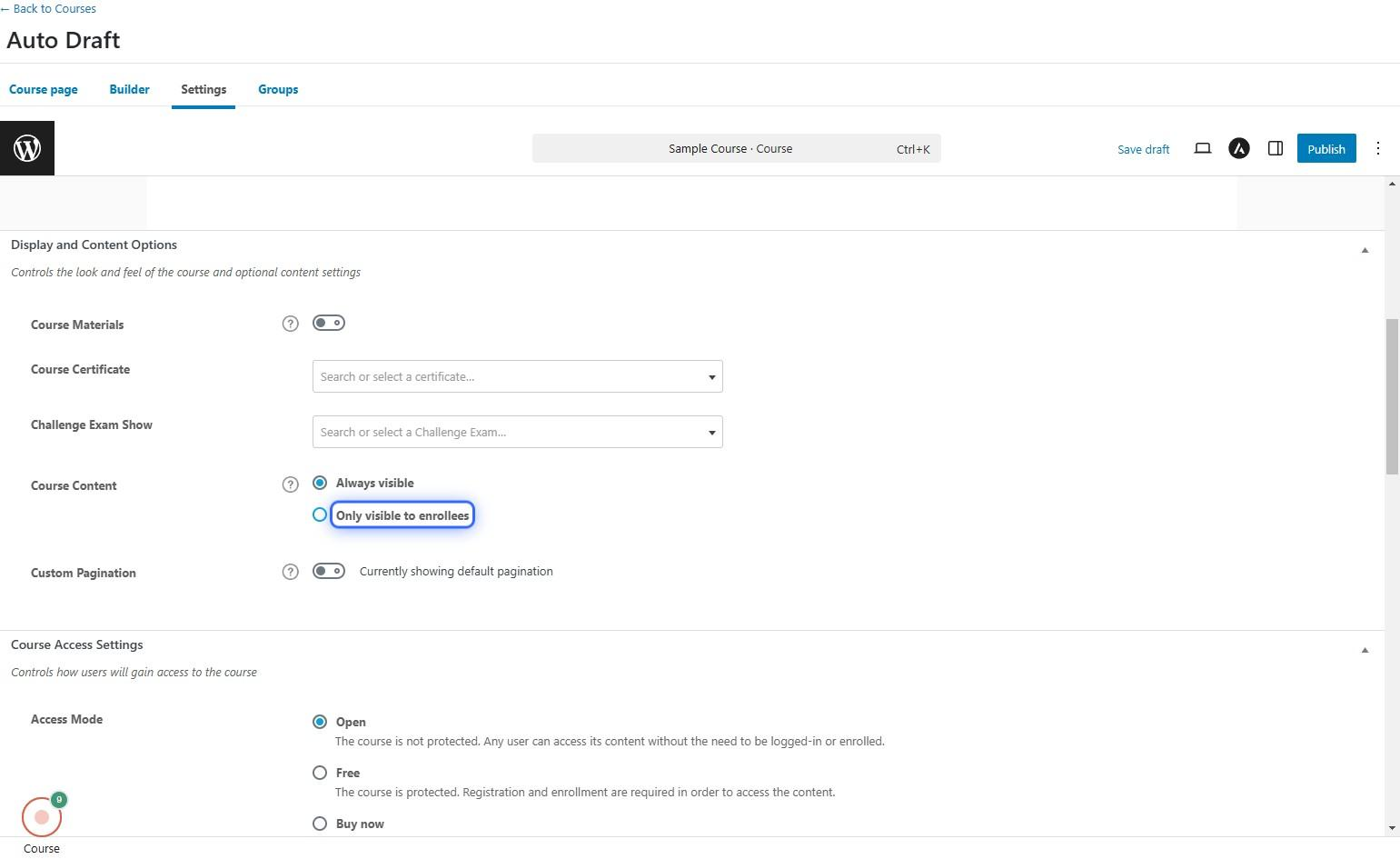Image resolution: width=1400 pixels, height=859 pixels.
Task: Open the device preview laptop icon
Action: tap(1202, 149)
